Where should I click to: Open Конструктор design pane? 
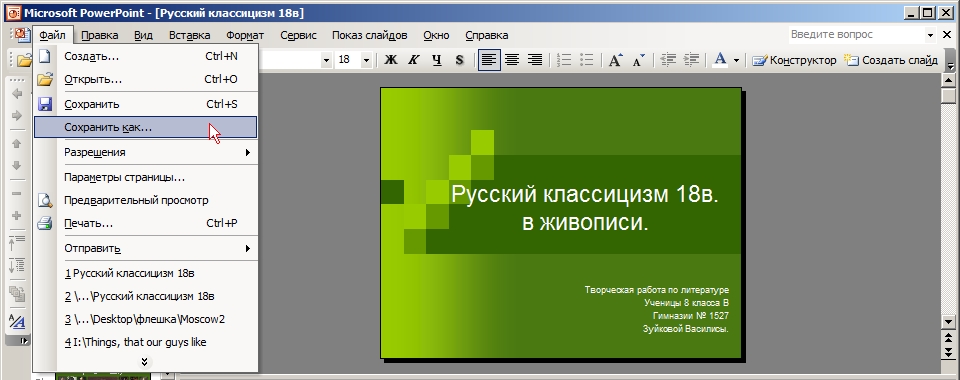click(794, 60)
